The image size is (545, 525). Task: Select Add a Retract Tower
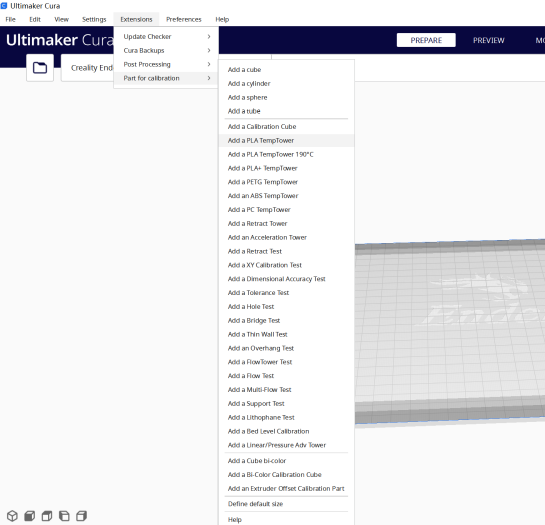[x=286, y=224]
